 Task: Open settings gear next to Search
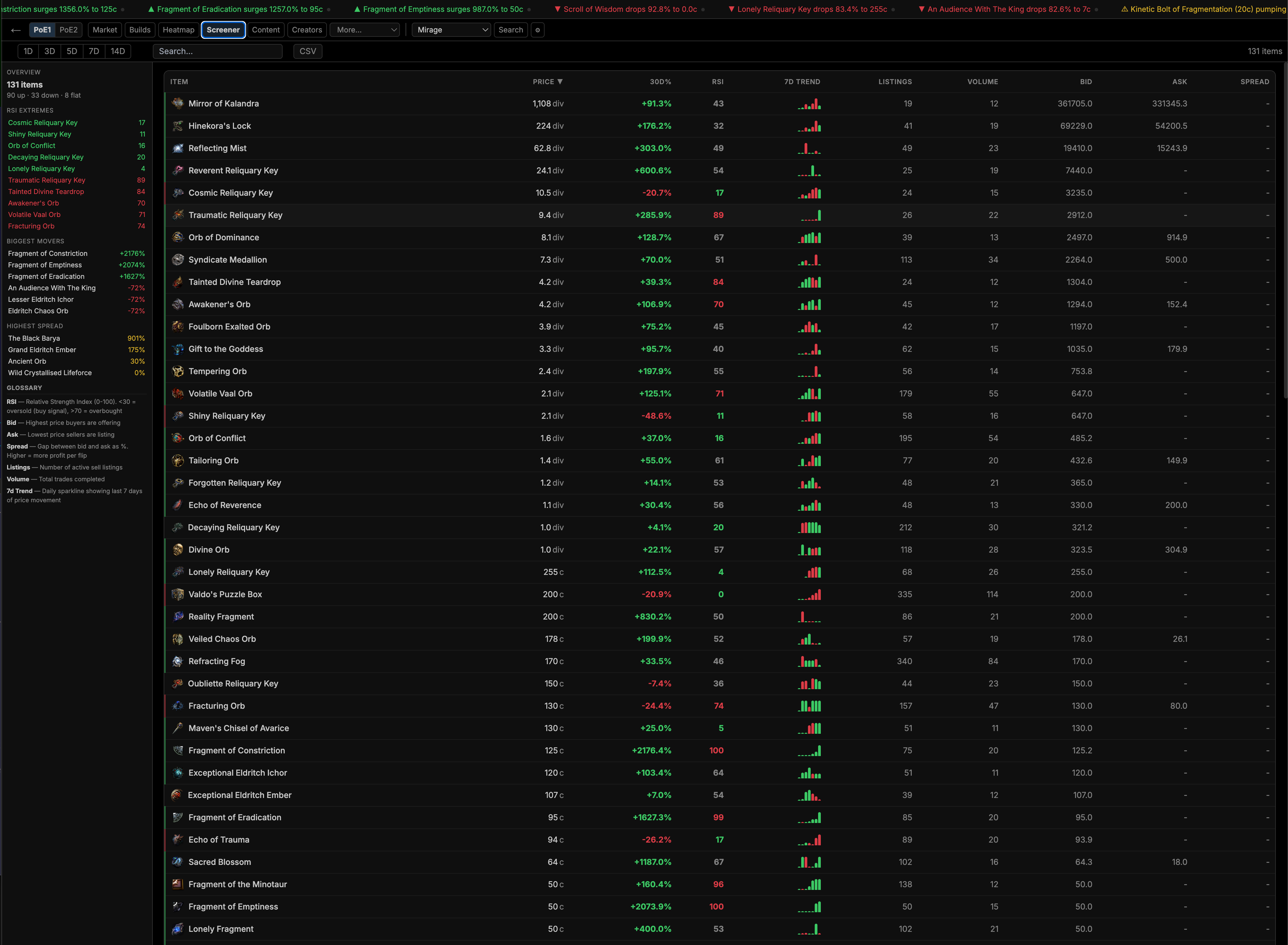(x=537, y=30)
